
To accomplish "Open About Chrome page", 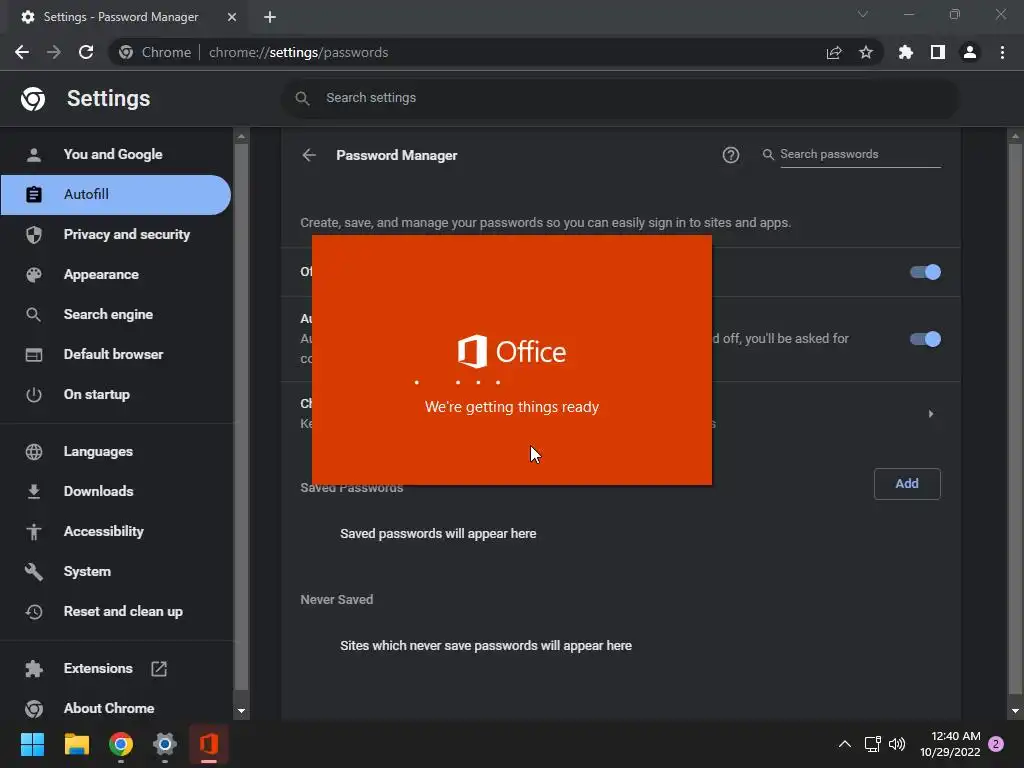I will click(x=116, y=708).
